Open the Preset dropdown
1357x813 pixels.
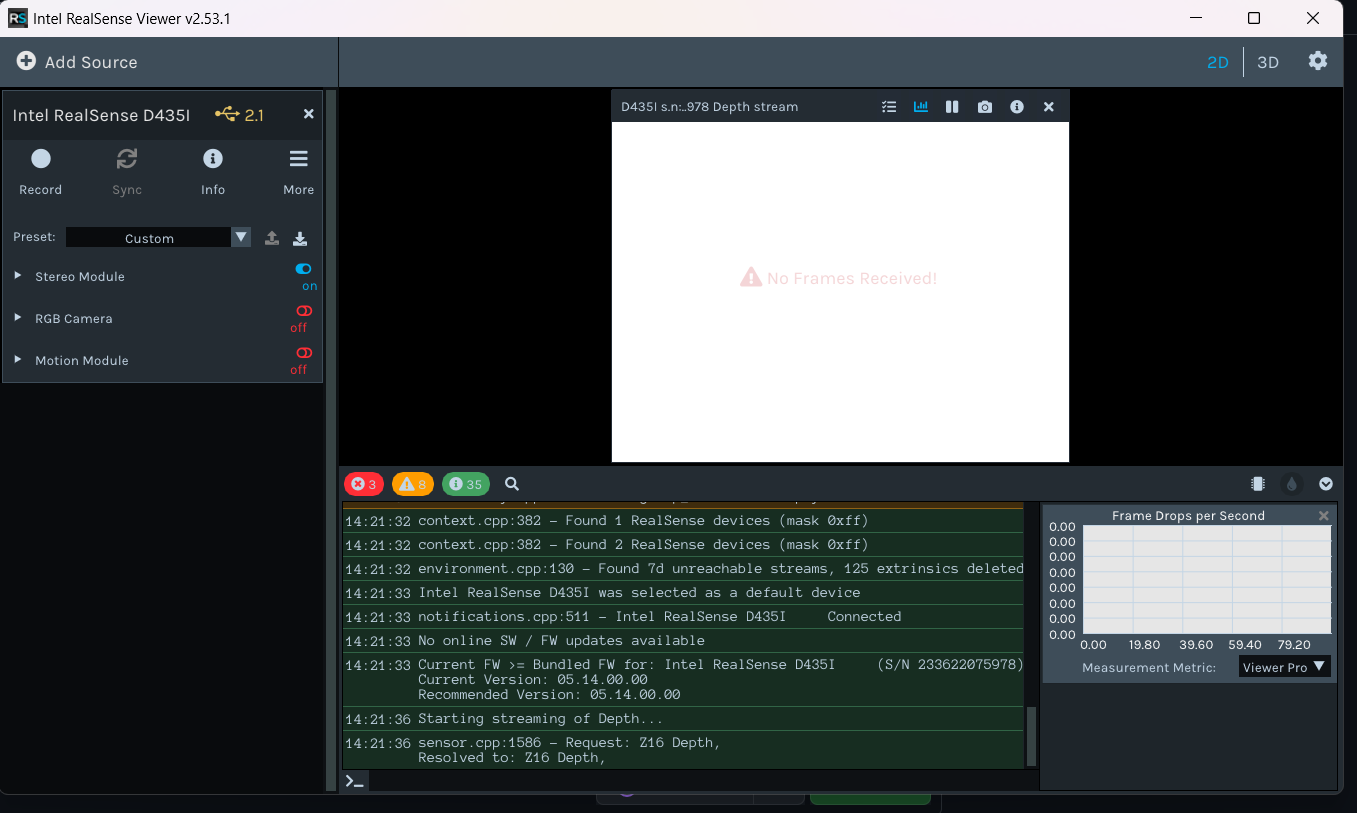click(x=240, y=237)
